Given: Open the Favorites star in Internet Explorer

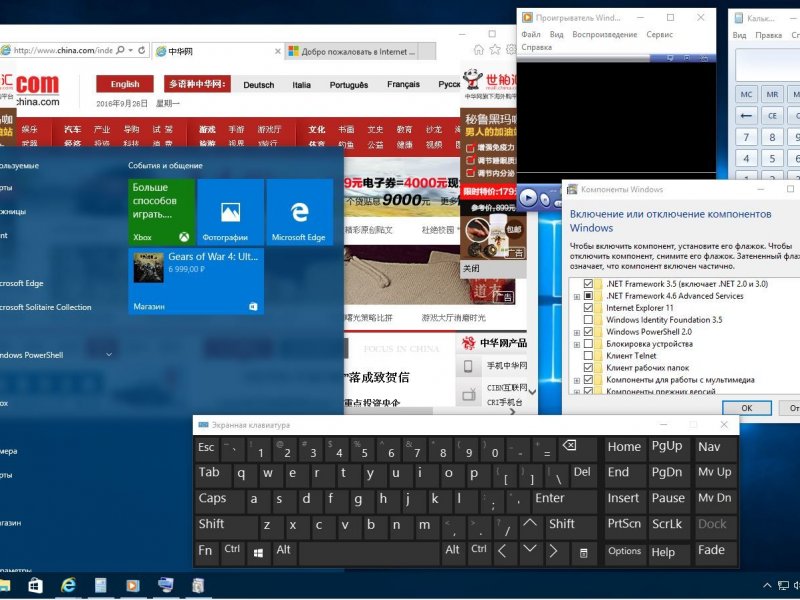Looking at the screenshot, I should (495, 49).
